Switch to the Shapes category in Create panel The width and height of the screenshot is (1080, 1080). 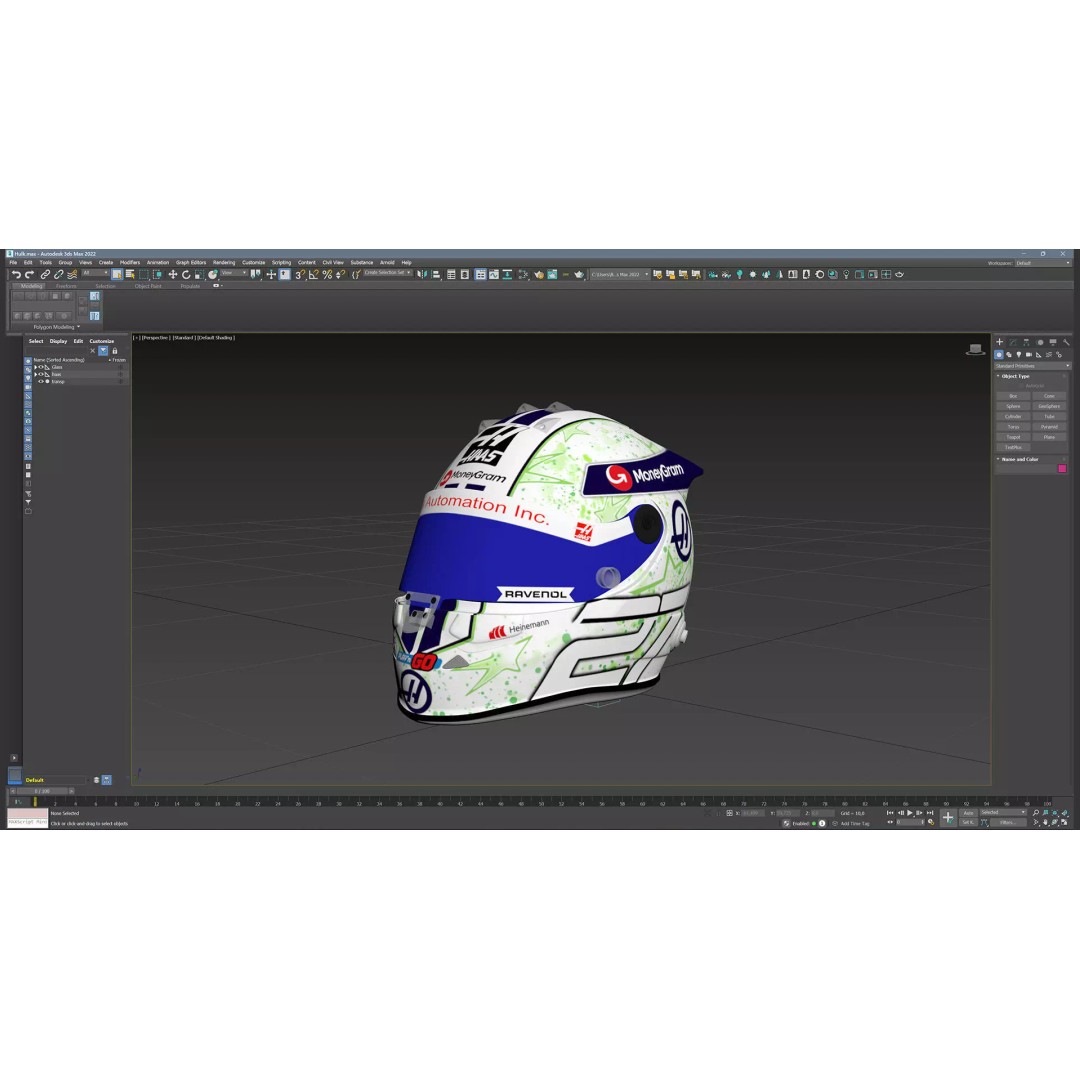click(x=1009, y=355)
